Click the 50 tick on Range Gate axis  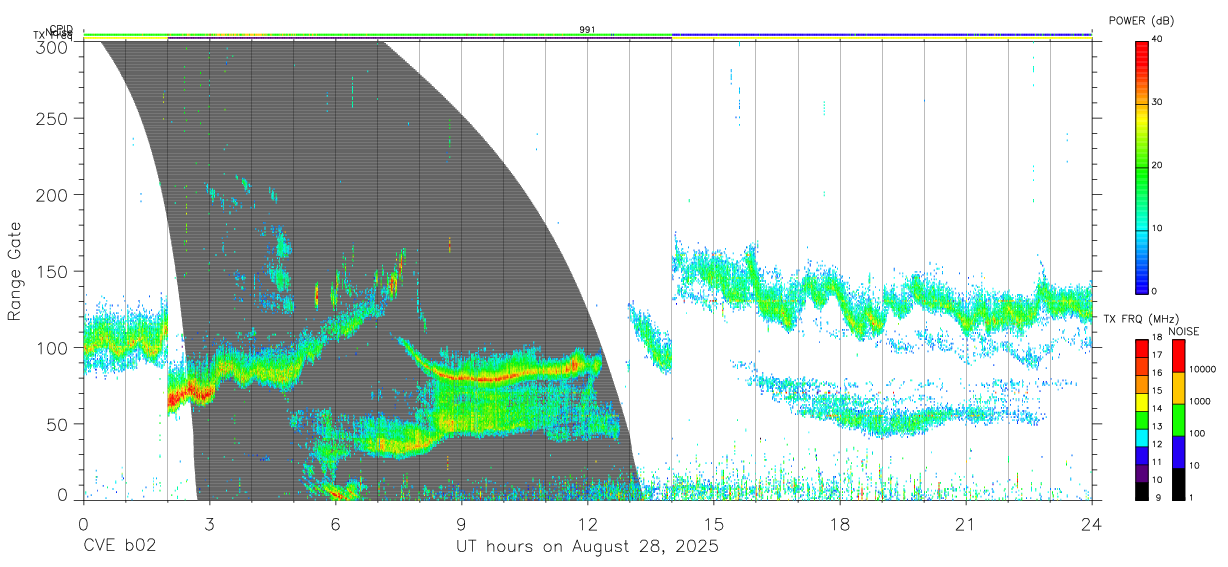point(58,424)
